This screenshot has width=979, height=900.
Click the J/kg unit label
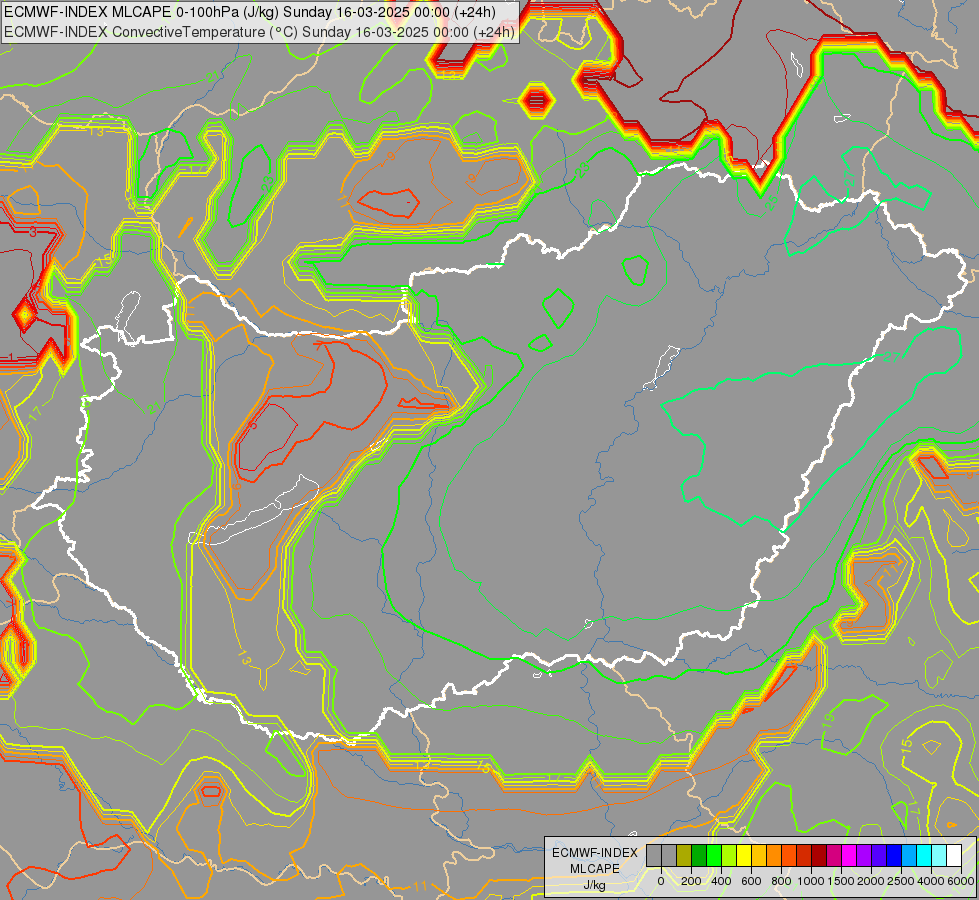pos(594,886)
